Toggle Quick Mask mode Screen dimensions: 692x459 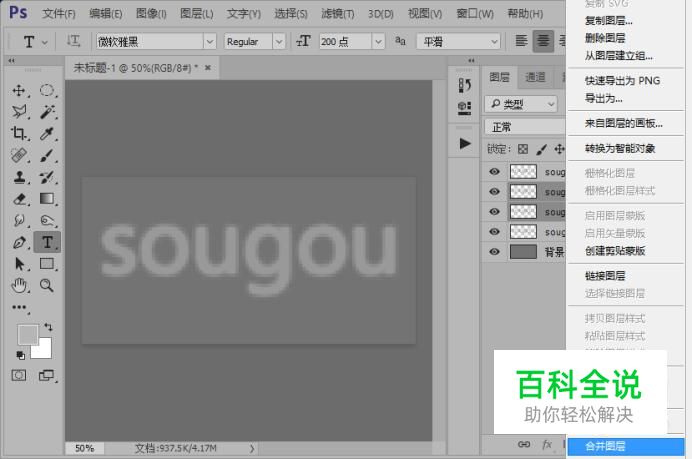pyautogui.click(x=19, y=376)
